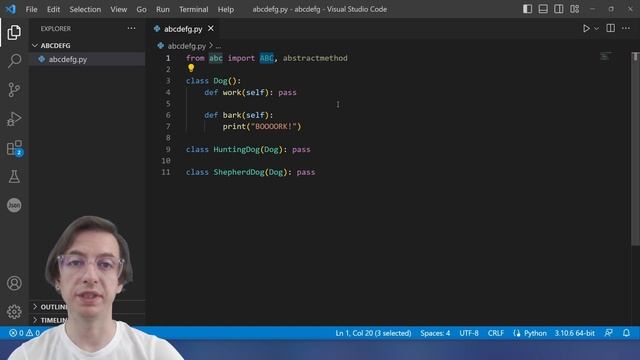Open the Terminal menu
640x360 pixels.
point(193,9)
